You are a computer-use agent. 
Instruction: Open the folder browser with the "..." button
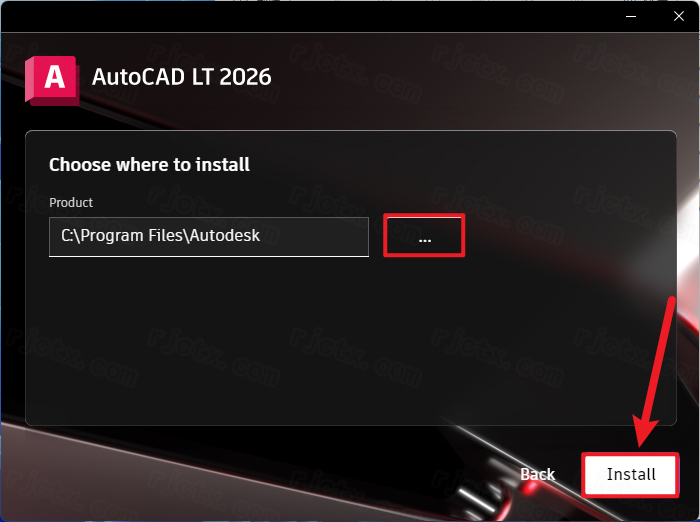[424, 235]
